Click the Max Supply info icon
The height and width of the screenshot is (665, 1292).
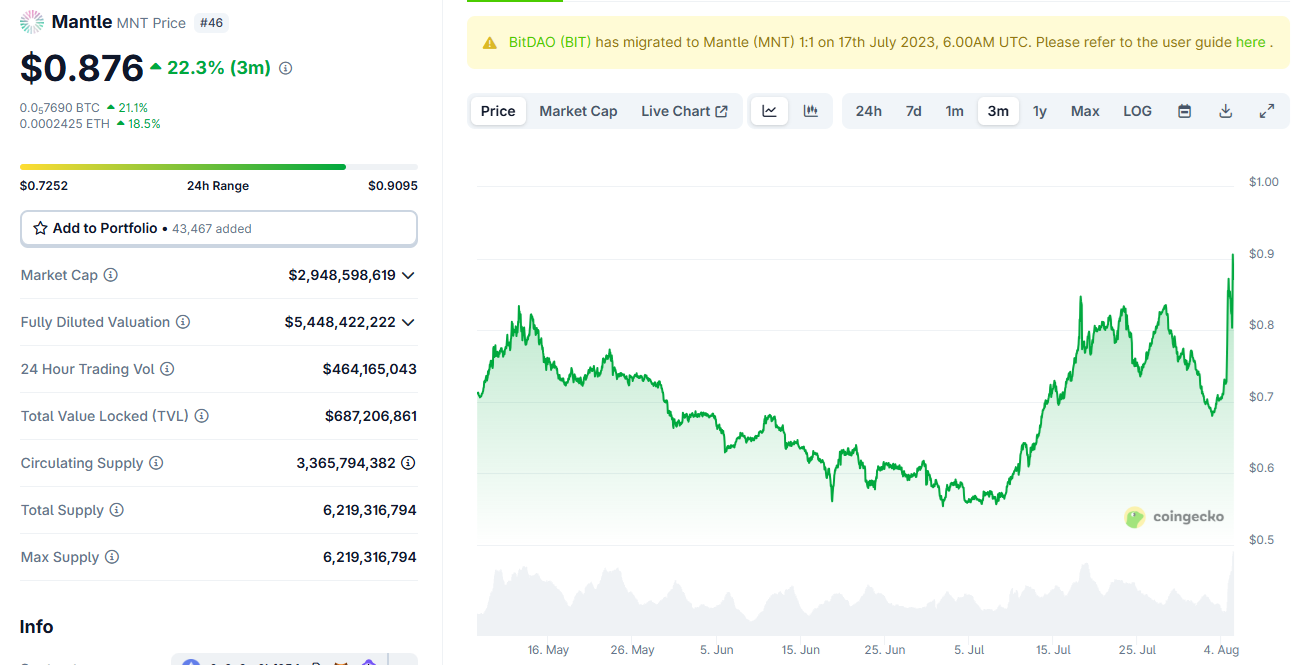(112, 557)
